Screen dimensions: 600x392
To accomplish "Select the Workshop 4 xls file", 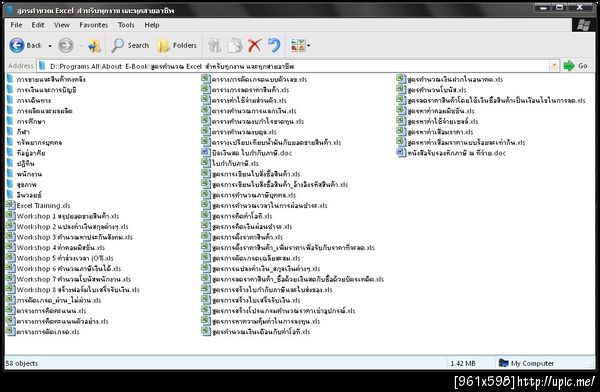I will [x=55, y=247].
